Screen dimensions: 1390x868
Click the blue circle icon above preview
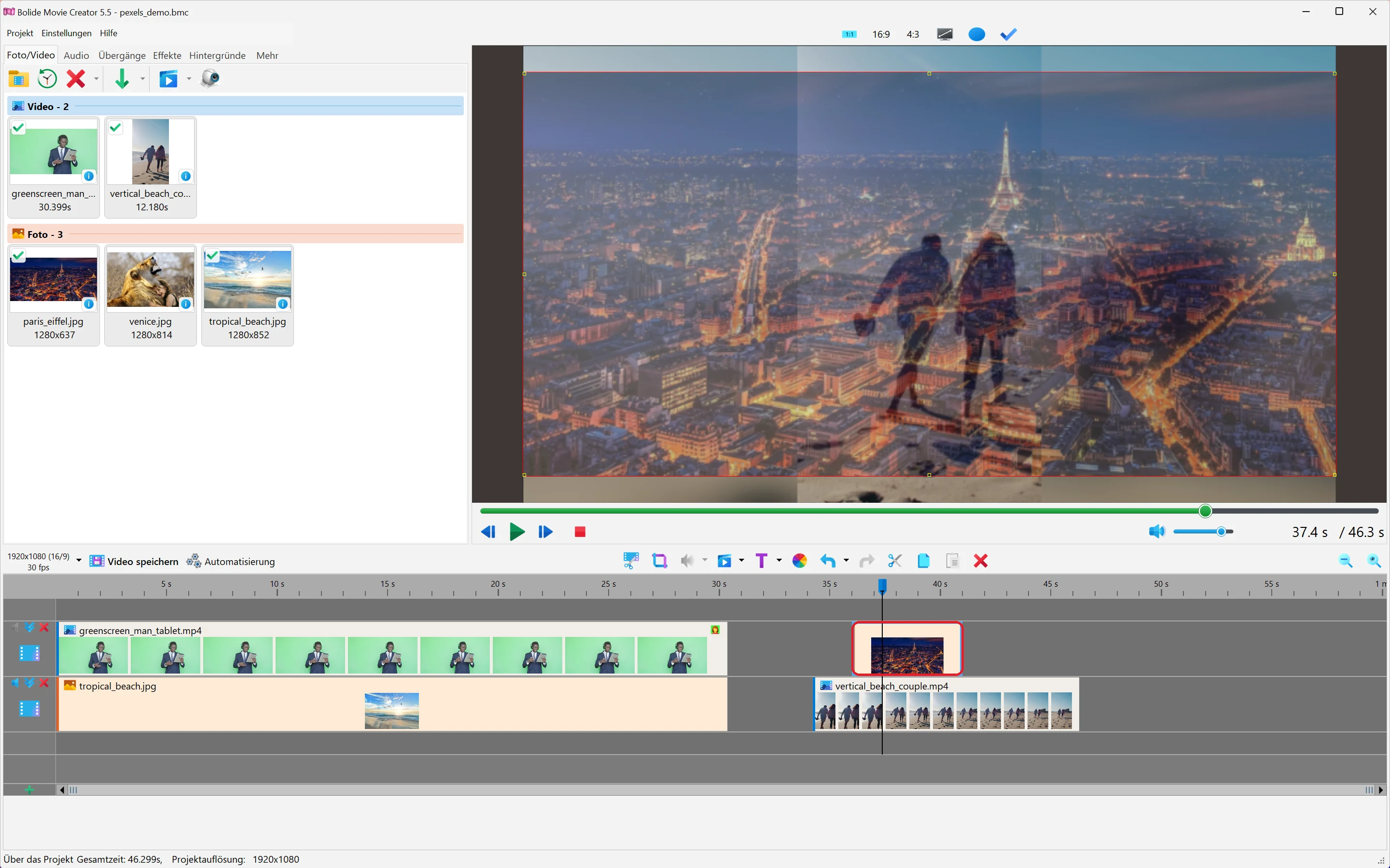pyautogui.click(x=976, y=34)
